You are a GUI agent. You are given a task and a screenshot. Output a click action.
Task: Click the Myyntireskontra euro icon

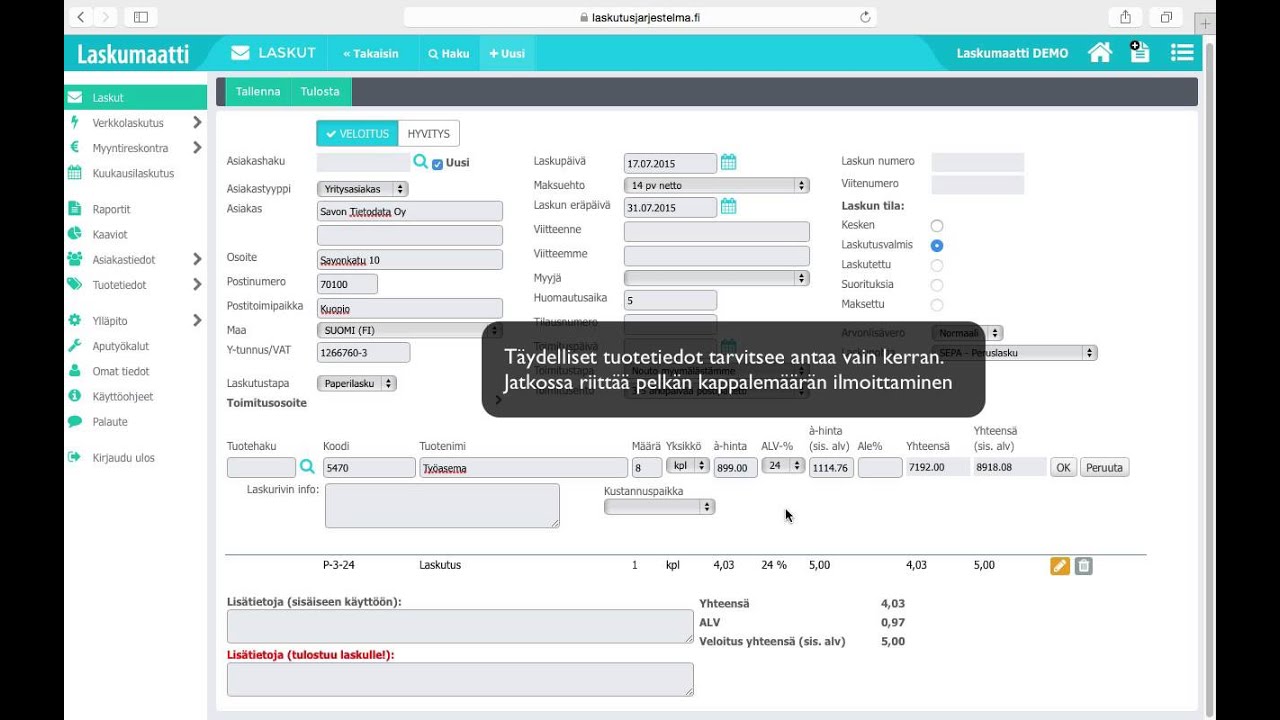pos(74,148)
